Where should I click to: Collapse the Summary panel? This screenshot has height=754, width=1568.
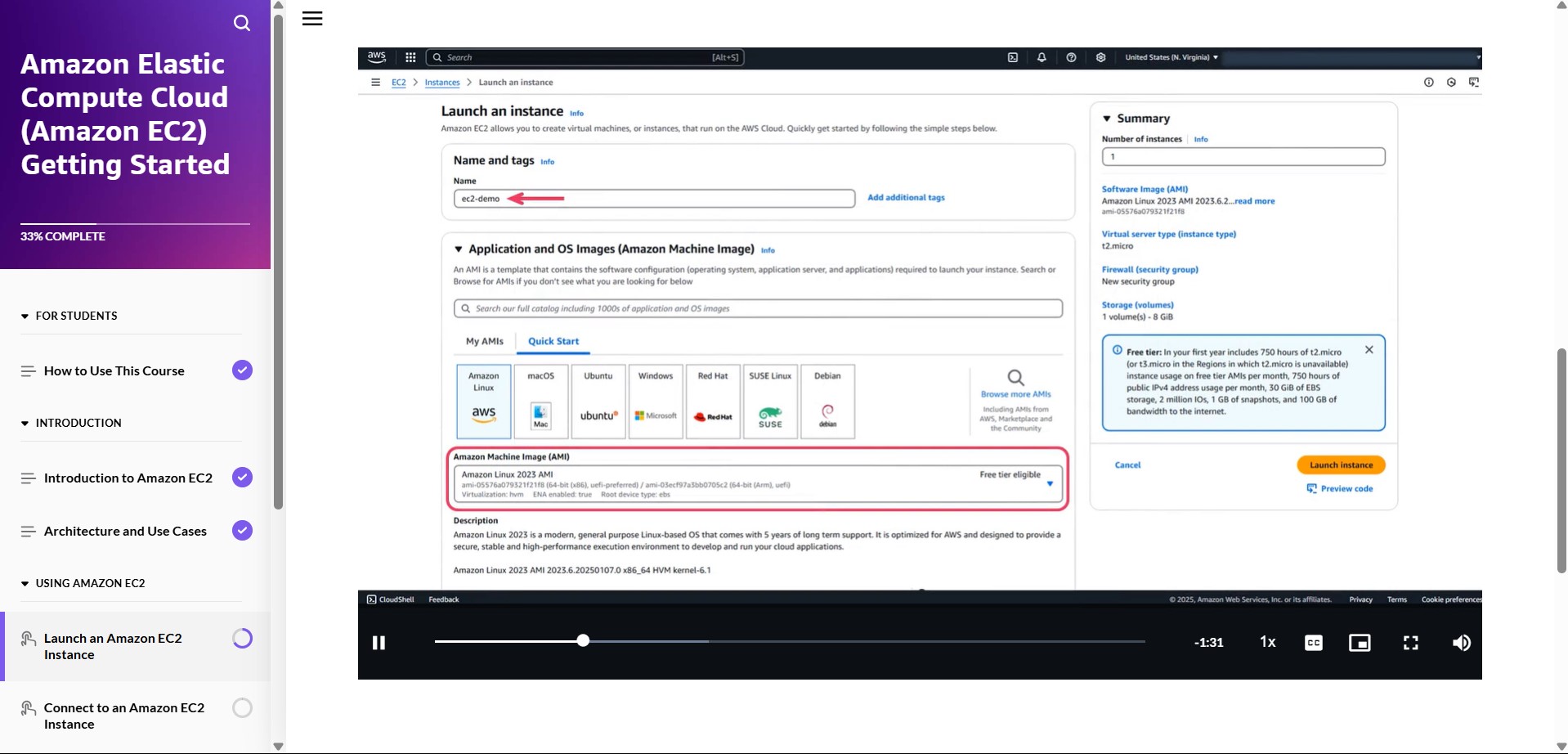click(x=1107, y=119)
